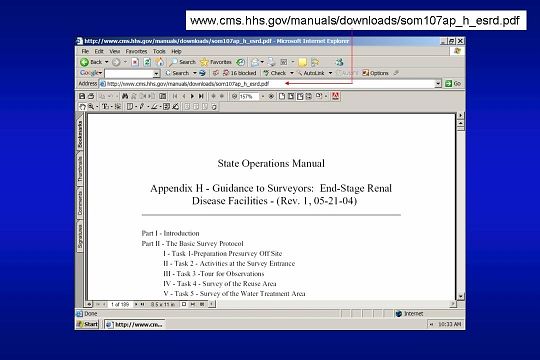Go to the next PDF page arrow
Image resolution: width=540 pixels, height=360 pixels.
pos(193,96)
